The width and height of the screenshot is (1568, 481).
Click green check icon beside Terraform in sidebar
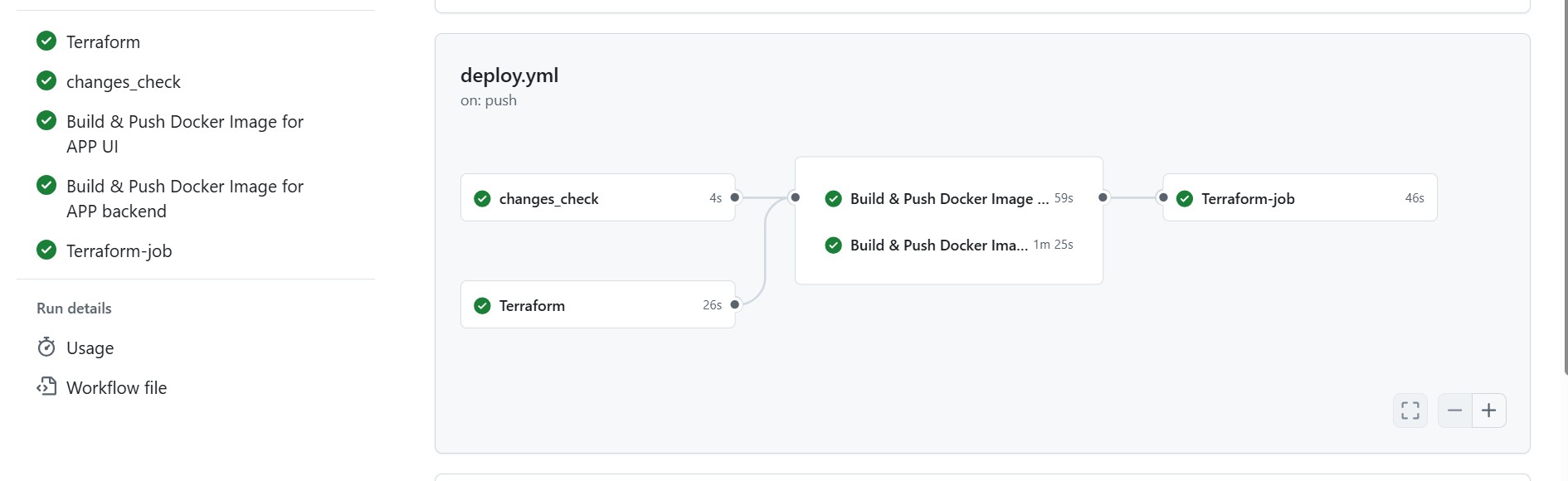coord(46,41)
